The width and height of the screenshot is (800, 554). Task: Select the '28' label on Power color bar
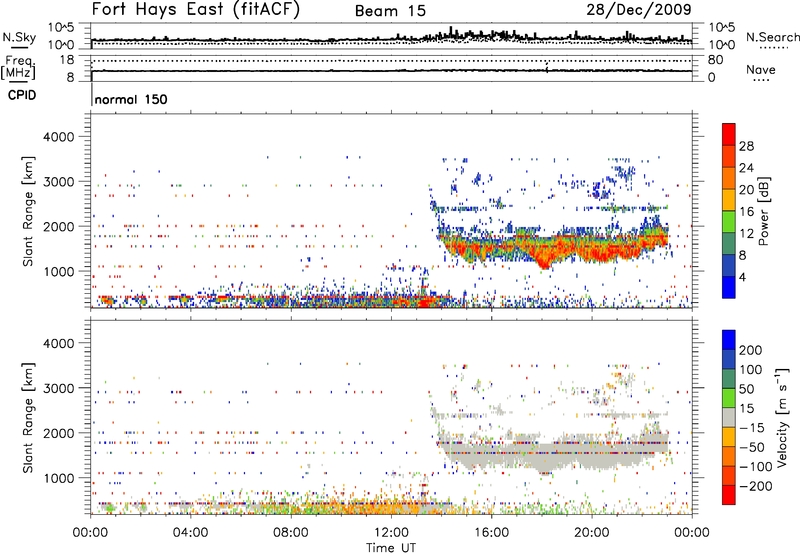click(746, 146)
